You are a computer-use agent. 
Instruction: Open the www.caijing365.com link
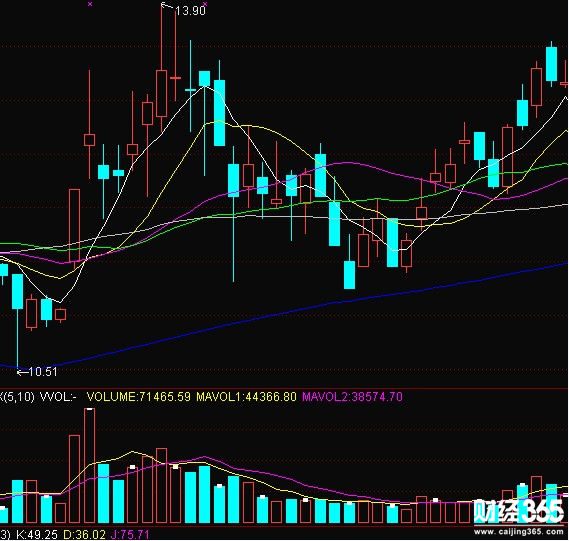coord(519,532)
